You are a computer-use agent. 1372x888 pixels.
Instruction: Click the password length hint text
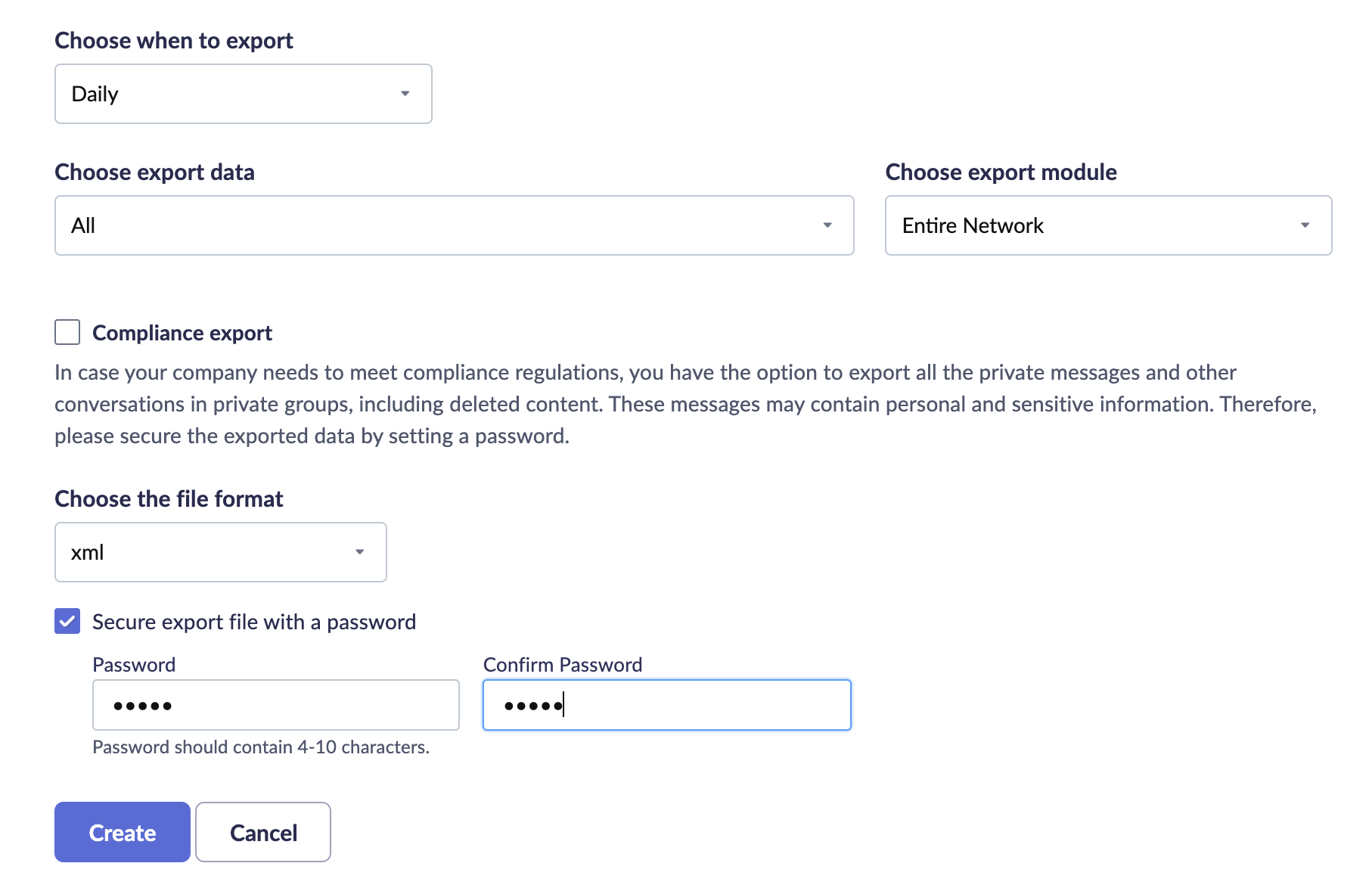click(x=261, y=747)
